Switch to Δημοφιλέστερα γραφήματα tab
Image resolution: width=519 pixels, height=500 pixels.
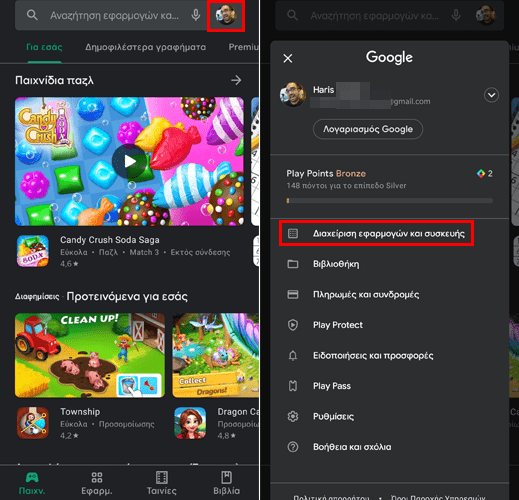coord(145,47)
